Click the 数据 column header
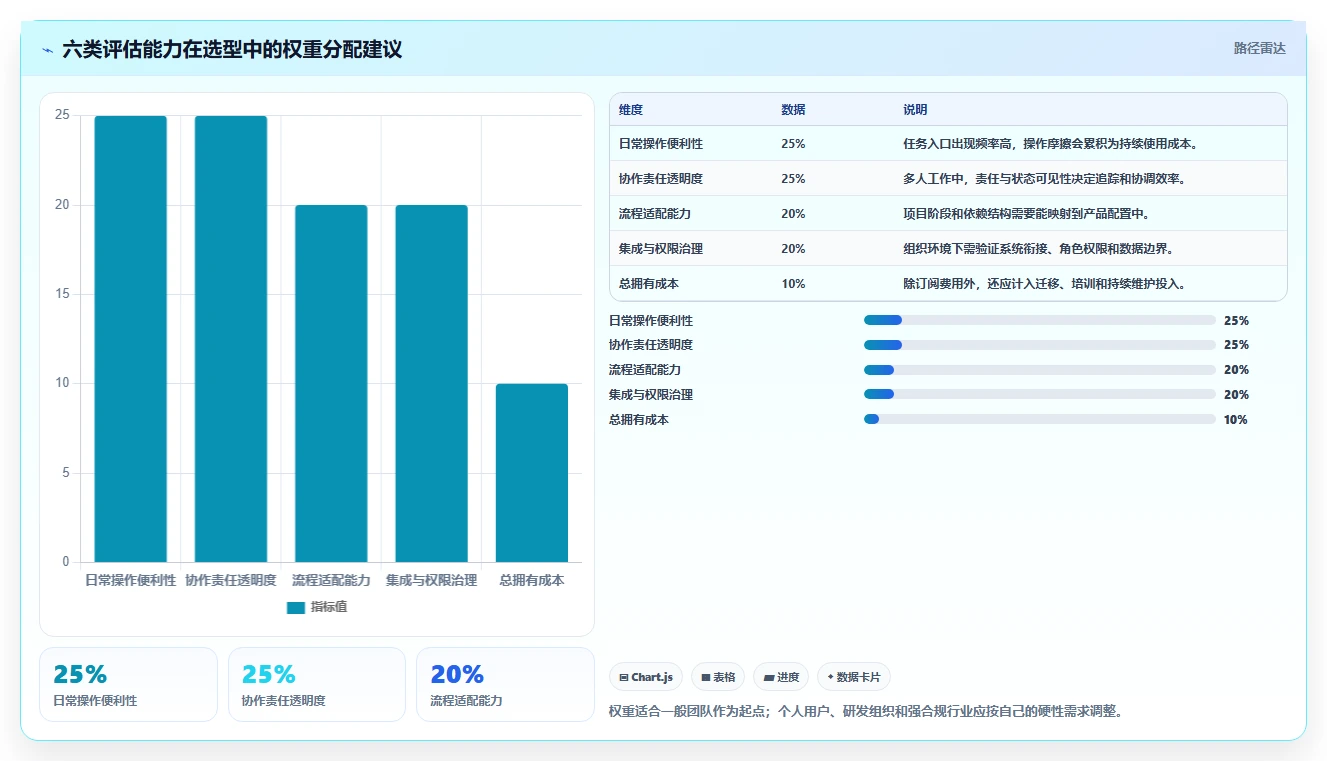The image size is (1327, 761). 793,110
